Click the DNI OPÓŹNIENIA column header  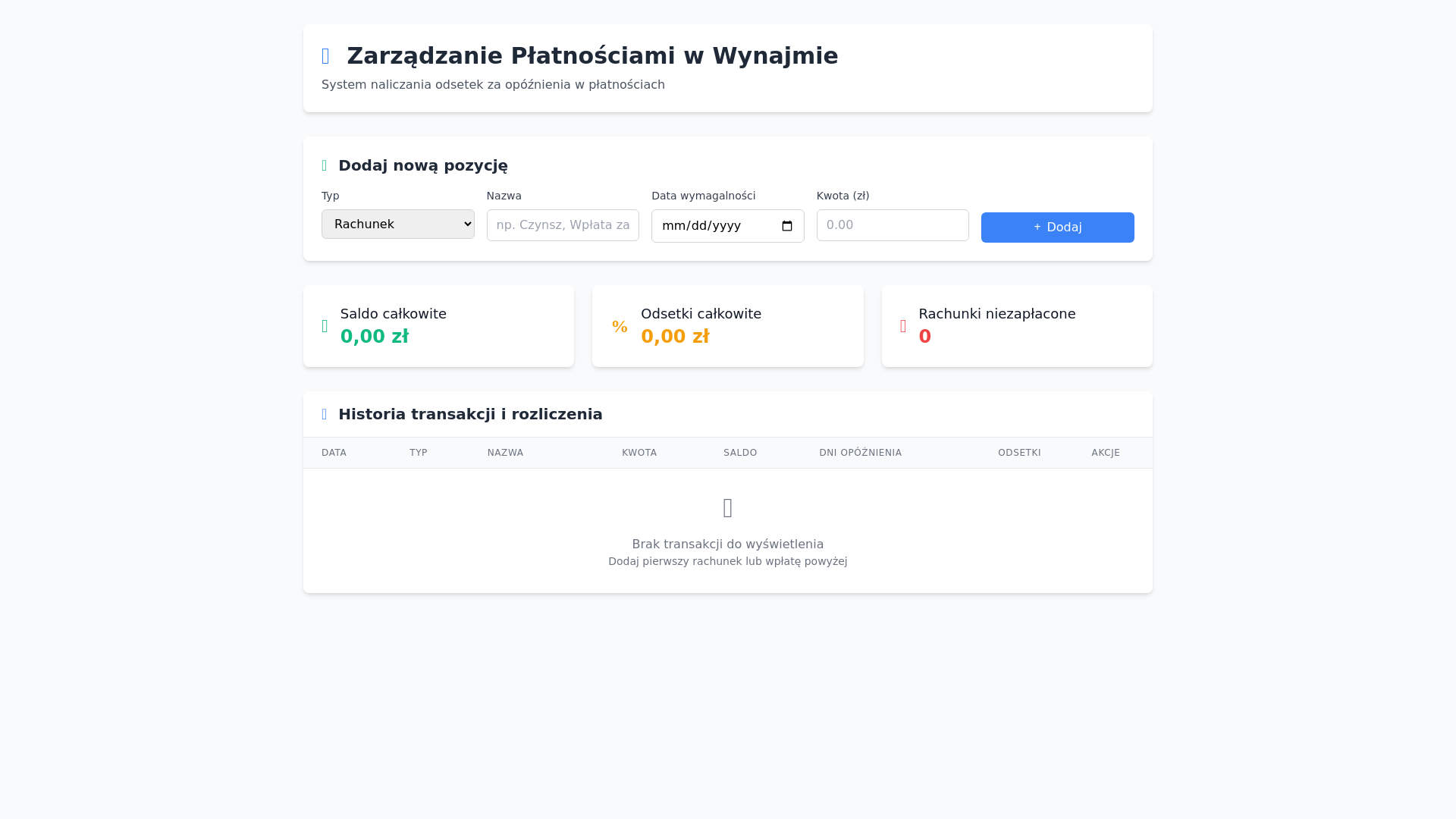(860, 453)
